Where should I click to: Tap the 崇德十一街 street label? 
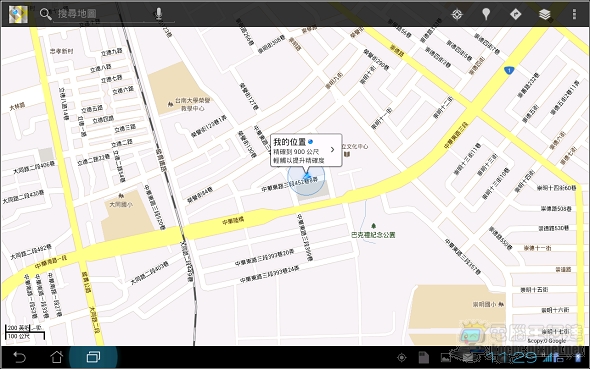pos(537,248)
